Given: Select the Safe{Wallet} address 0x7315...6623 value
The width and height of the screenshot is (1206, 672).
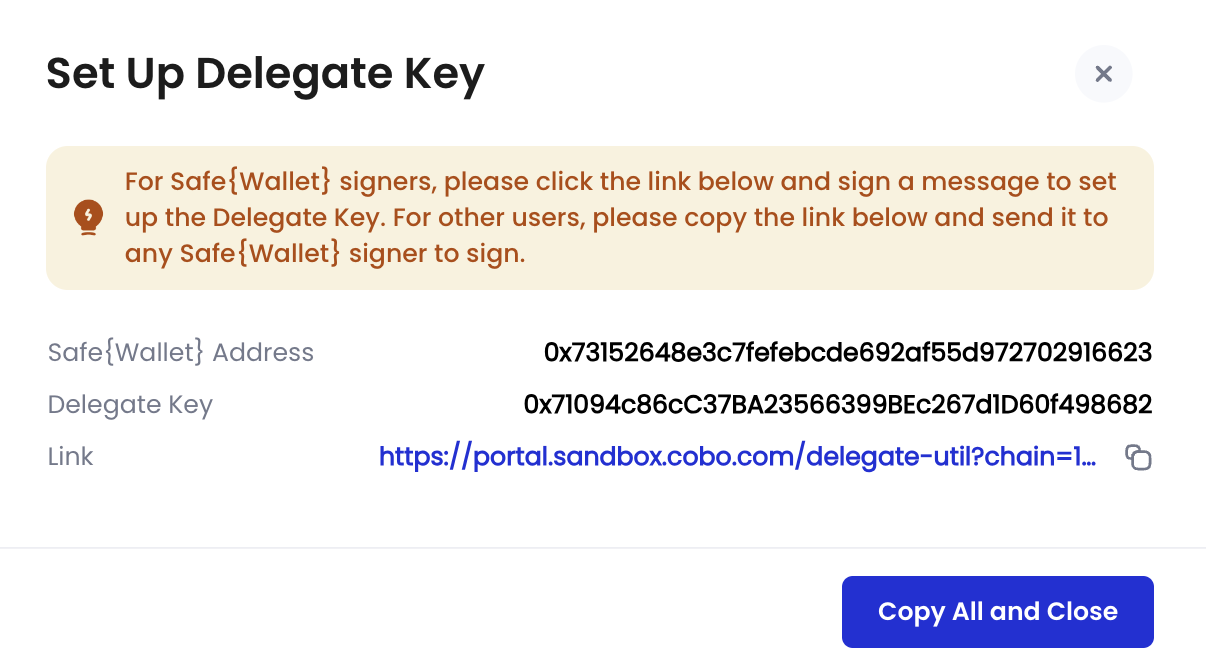Looking at the screenshot, I should click(848, 352).
